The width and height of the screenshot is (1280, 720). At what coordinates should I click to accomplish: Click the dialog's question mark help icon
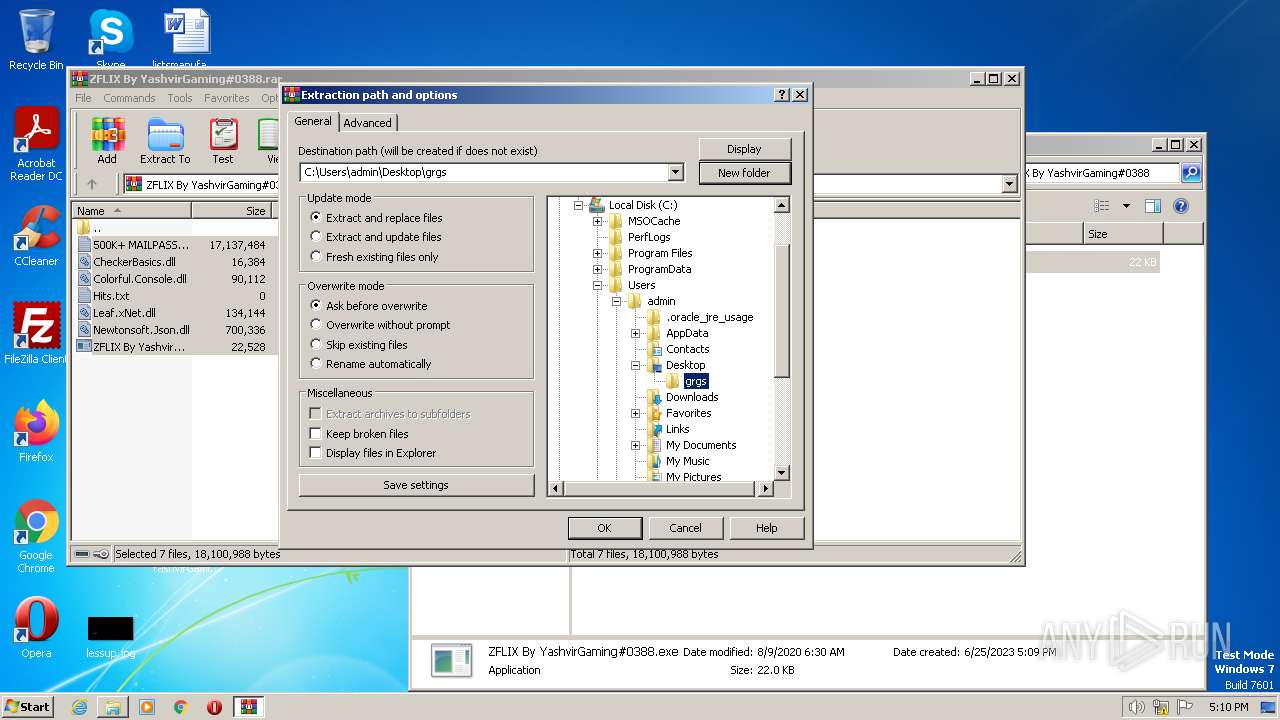(782, 95)
